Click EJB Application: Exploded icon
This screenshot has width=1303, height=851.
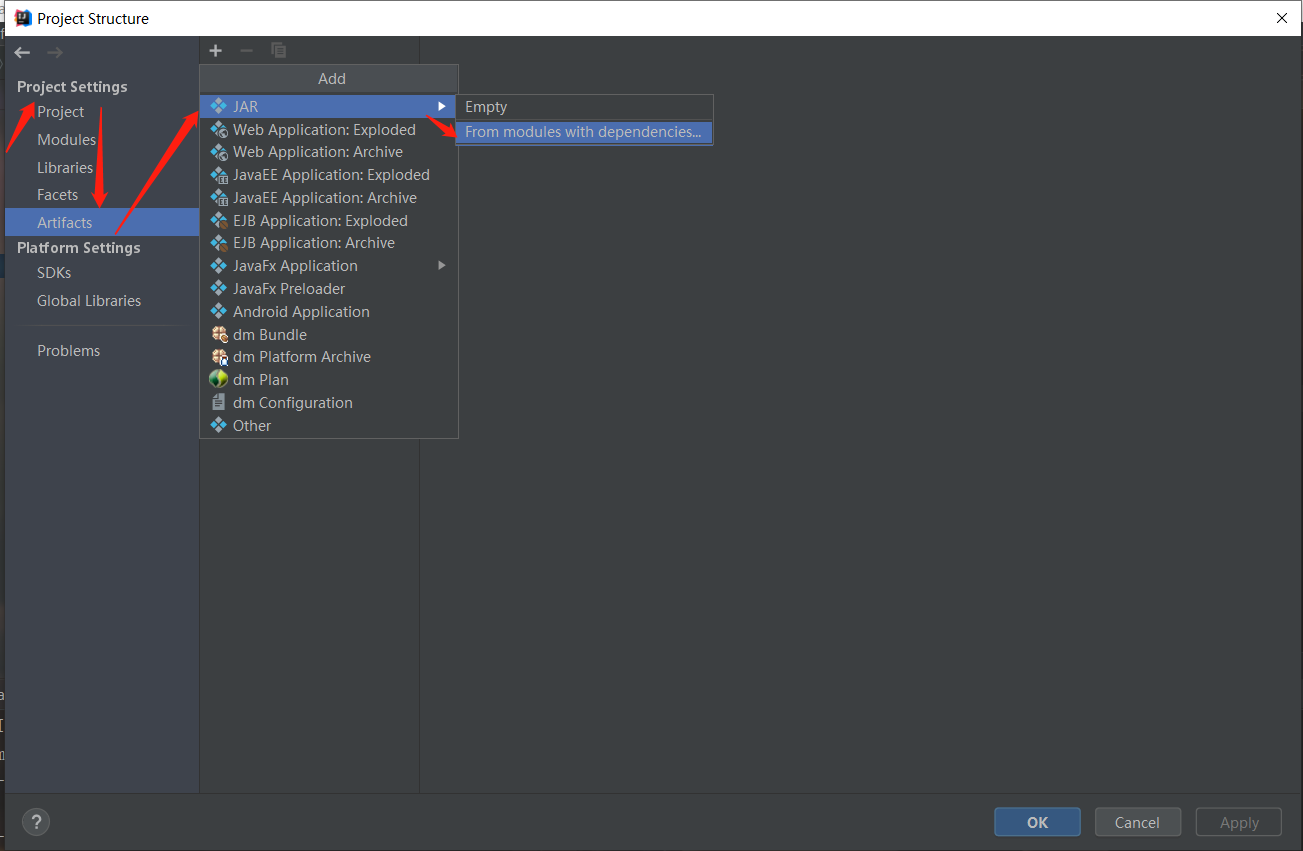click(x=219, y=220)
